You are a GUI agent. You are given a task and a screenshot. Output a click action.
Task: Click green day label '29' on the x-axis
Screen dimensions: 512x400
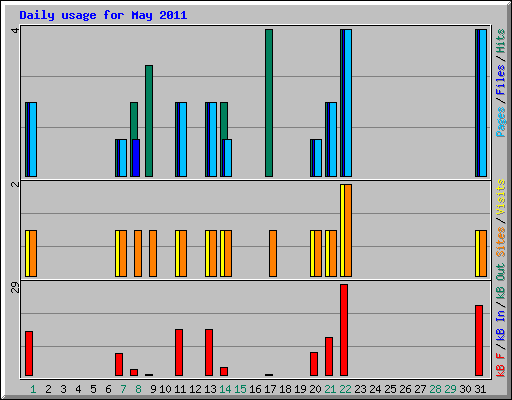coord(450,389)
